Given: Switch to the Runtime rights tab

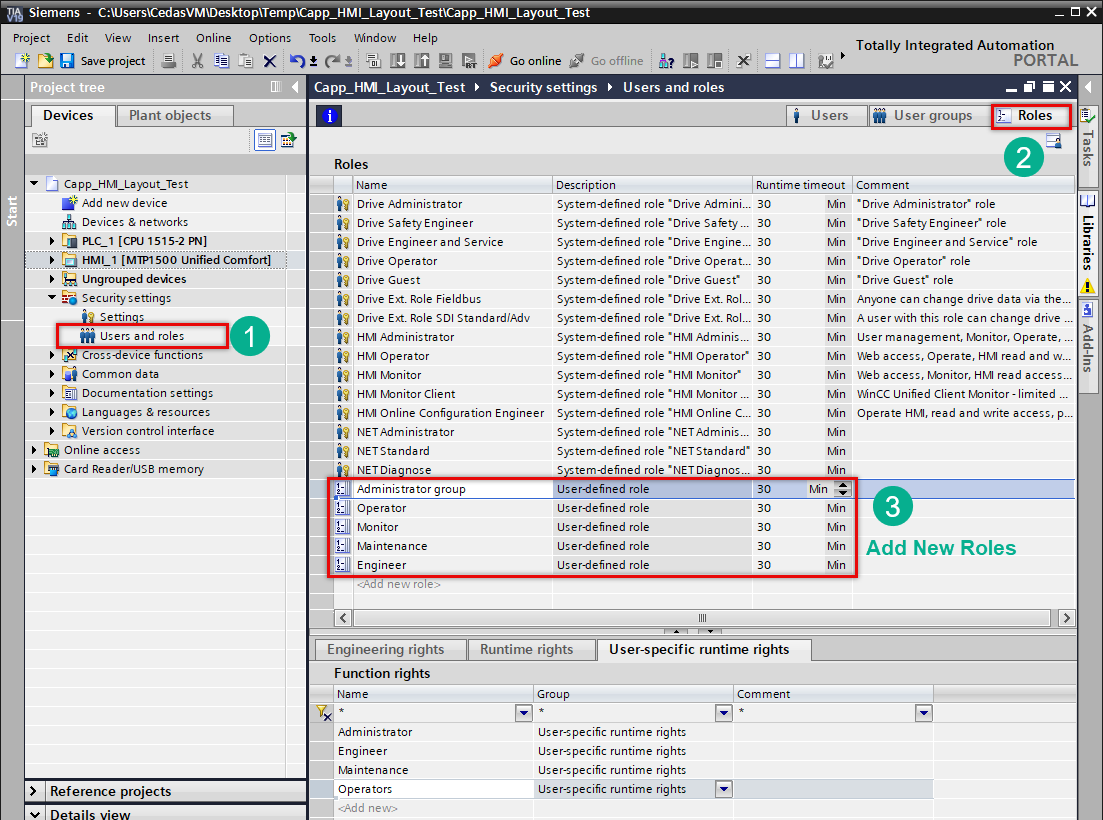Looking at the screenshot, I should 526,650.
